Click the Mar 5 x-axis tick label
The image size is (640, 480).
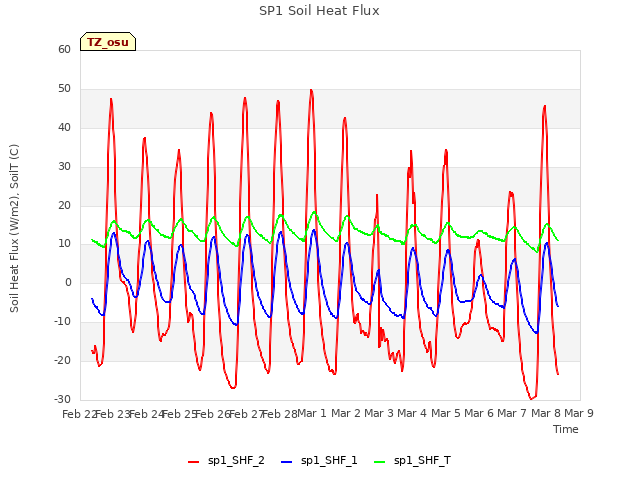tap(445, 413)
